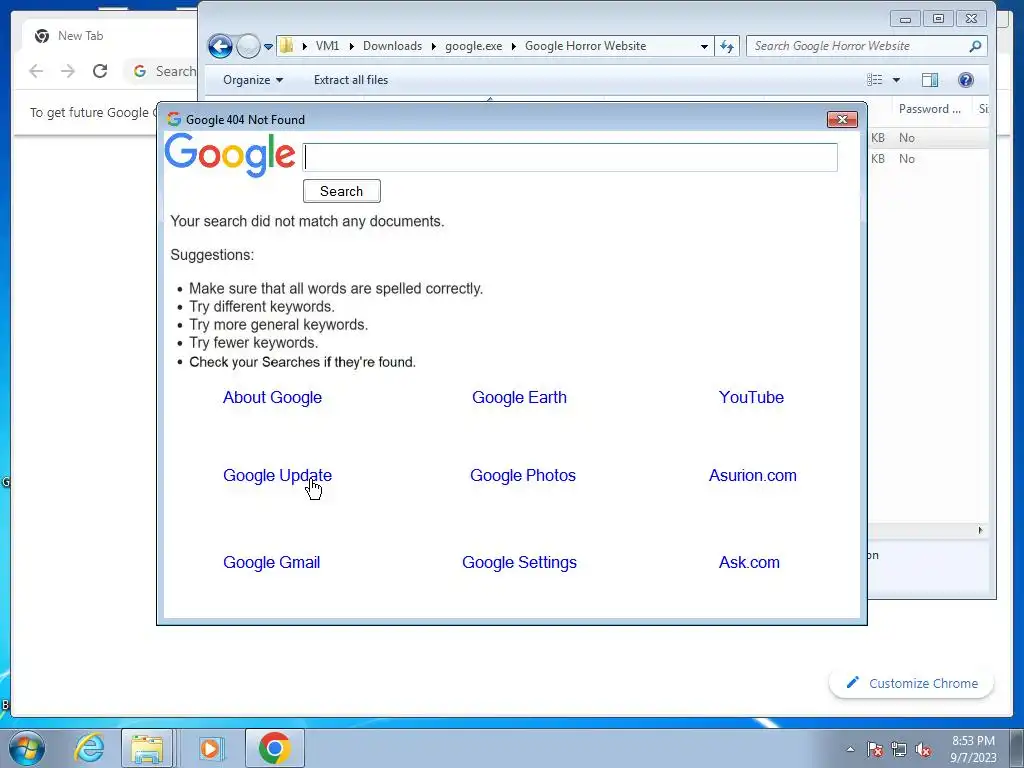Click the Google logo in 404 window
This screenshot has height=768, width=1024.
point(230,155)
